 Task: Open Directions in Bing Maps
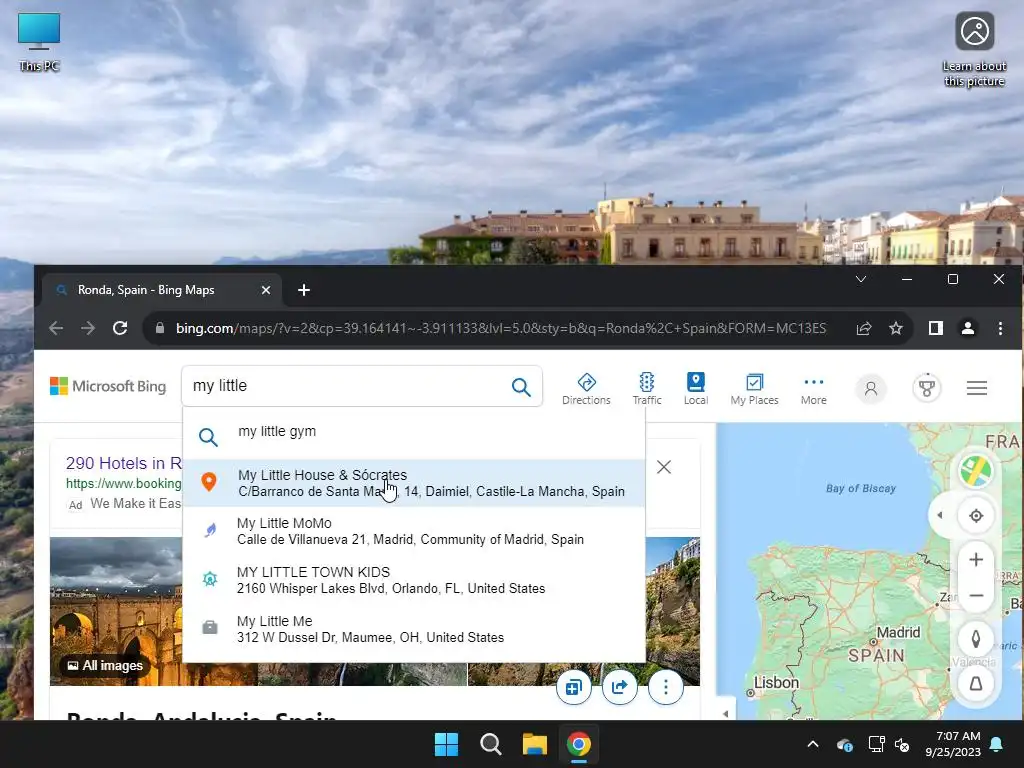pyautogui.click(x=586, y=389)
